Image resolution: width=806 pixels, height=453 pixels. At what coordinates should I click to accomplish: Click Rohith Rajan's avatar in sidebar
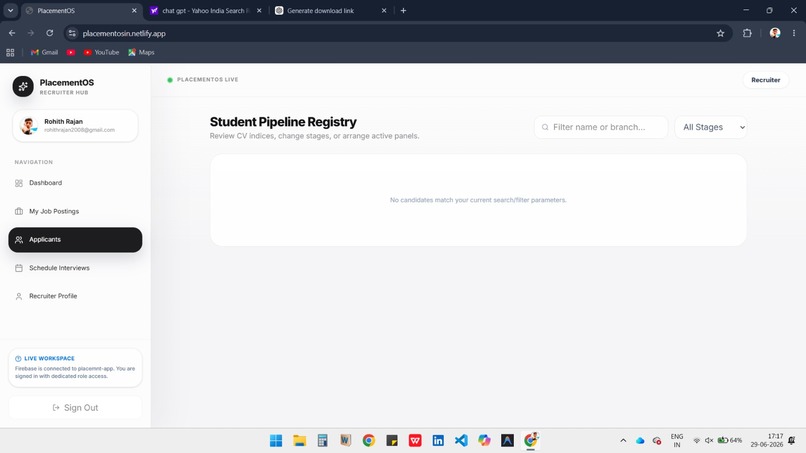[x=28, y=125]
